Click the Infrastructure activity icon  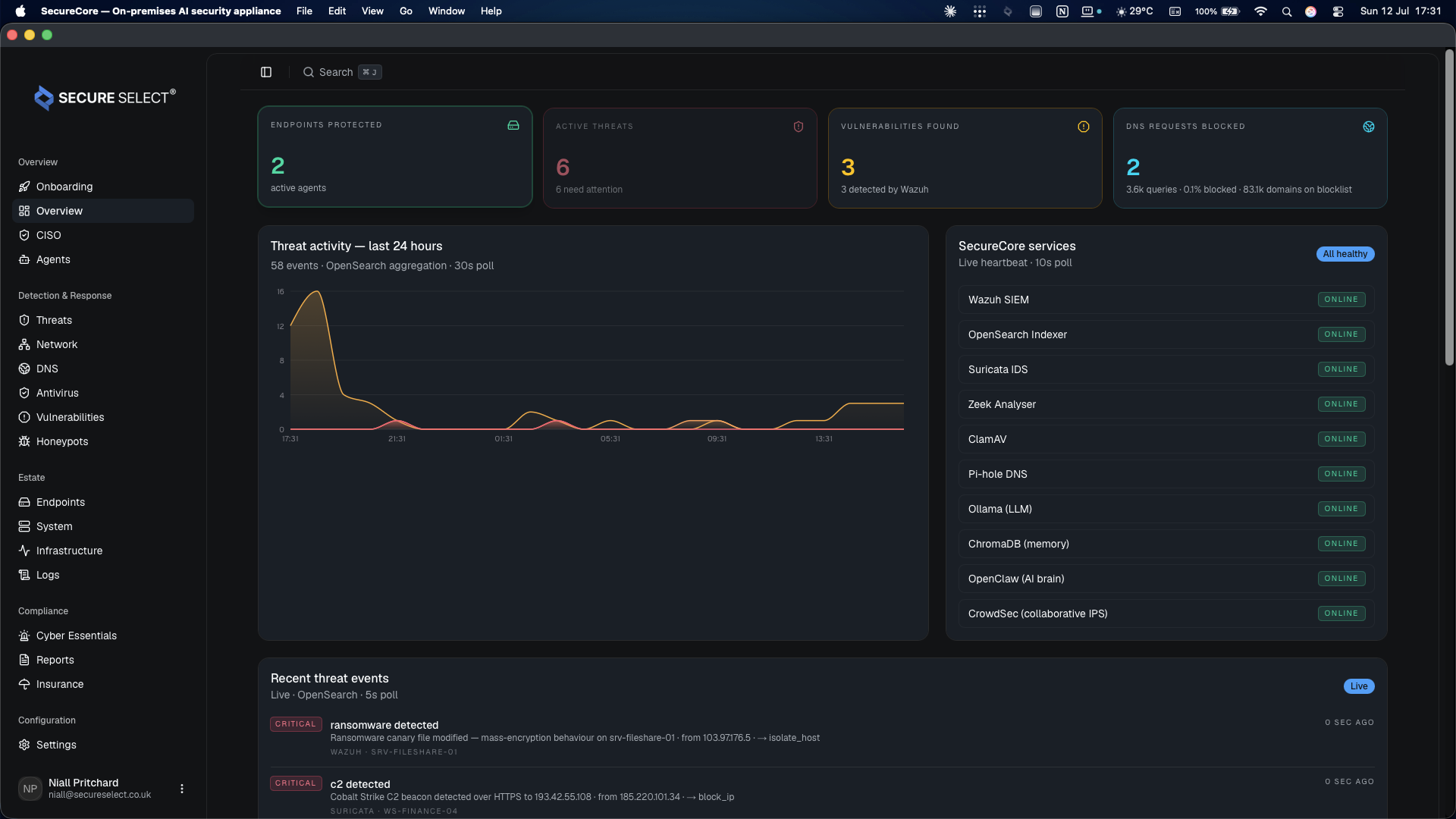click(x=24, y=551)
